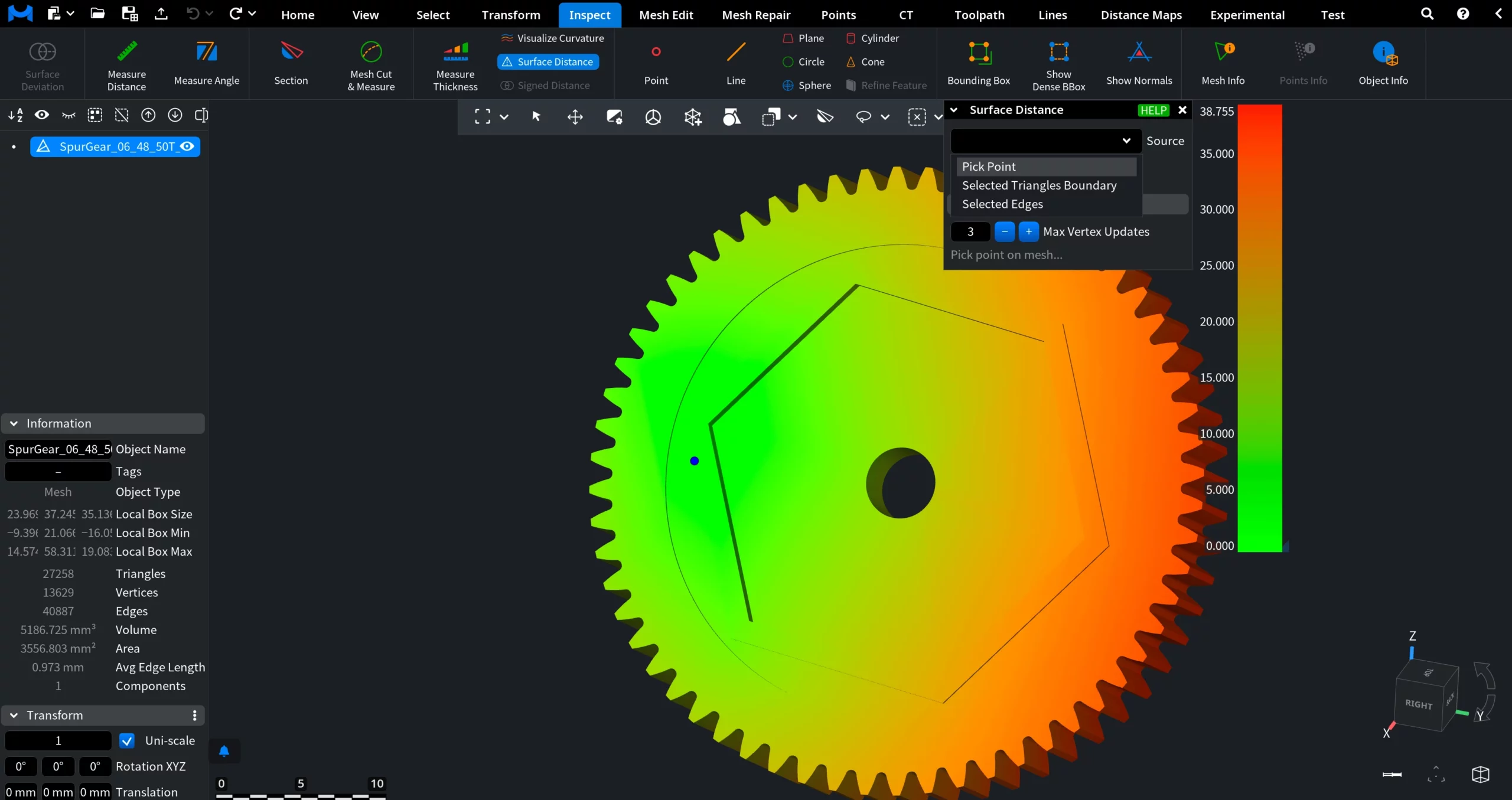Screen dimensions: 1512x800
Task: Open the Surface Deviation tool
Action: click(x=41, y=65)
